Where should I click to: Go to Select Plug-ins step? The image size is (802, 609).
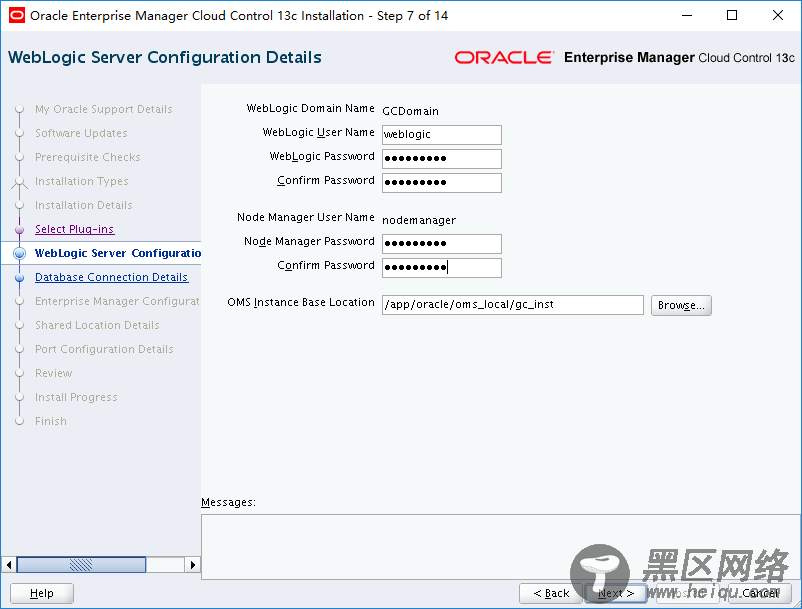(x=75, y=229)
